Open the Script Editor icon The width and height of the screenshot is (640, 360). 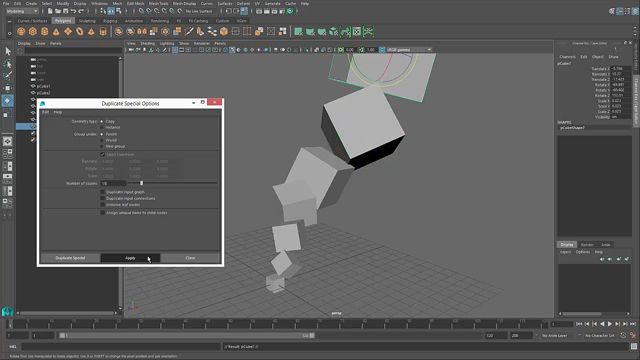click(x=633, y=347)
